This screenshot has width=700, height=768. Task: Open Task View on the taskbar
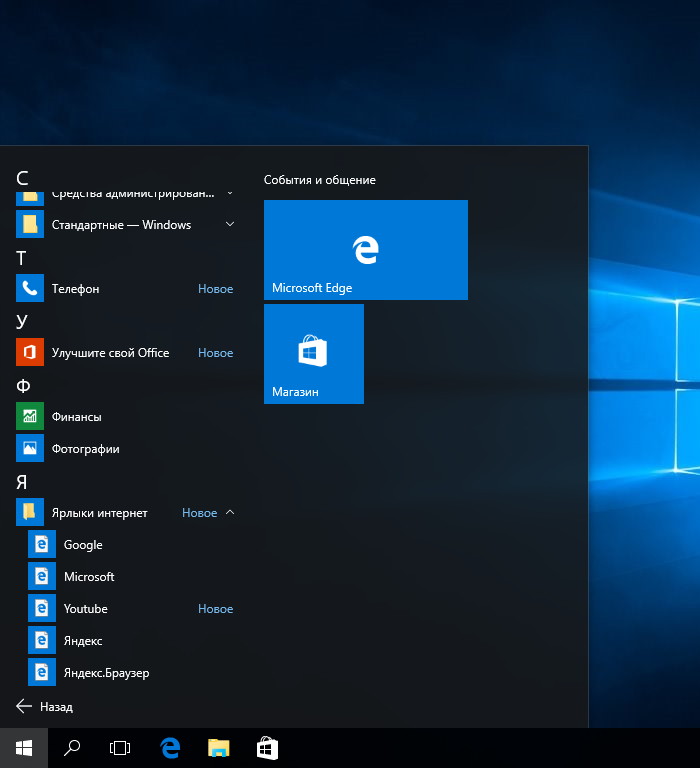[120, 748]
